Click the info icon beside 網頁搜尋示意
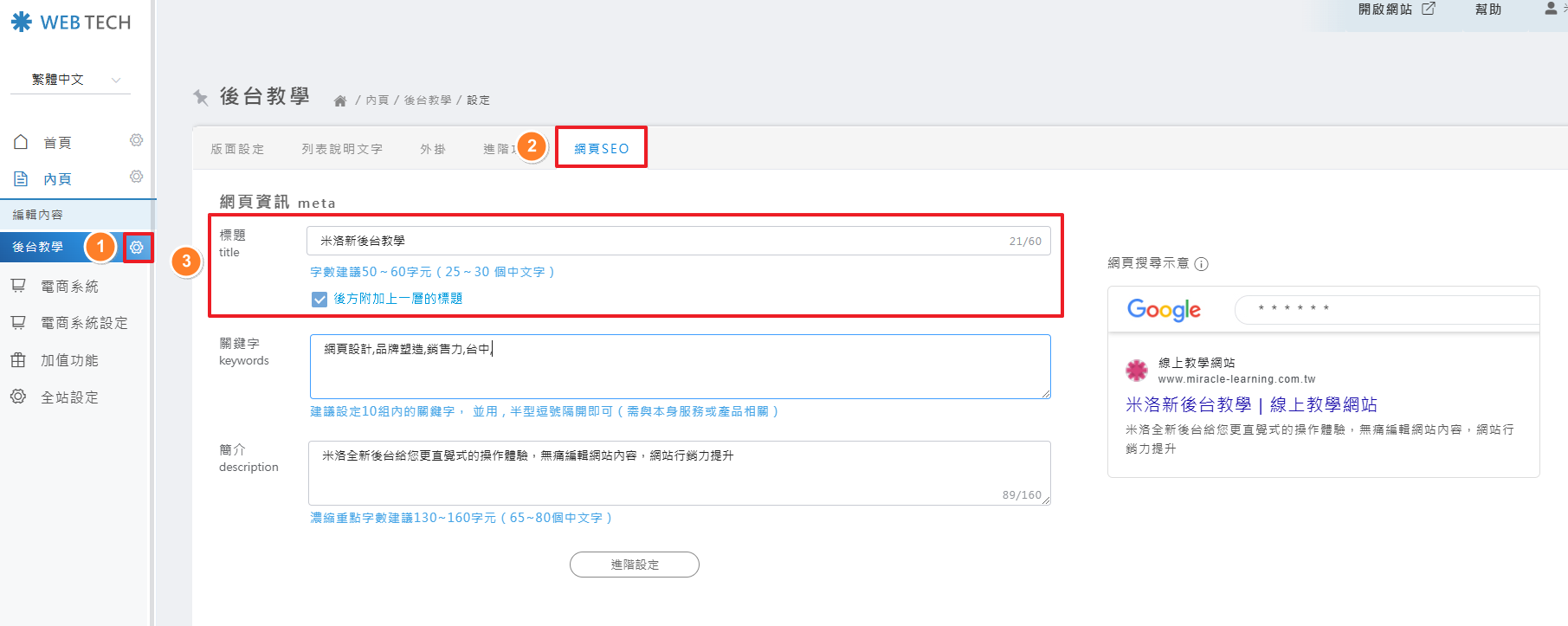 1201,264
